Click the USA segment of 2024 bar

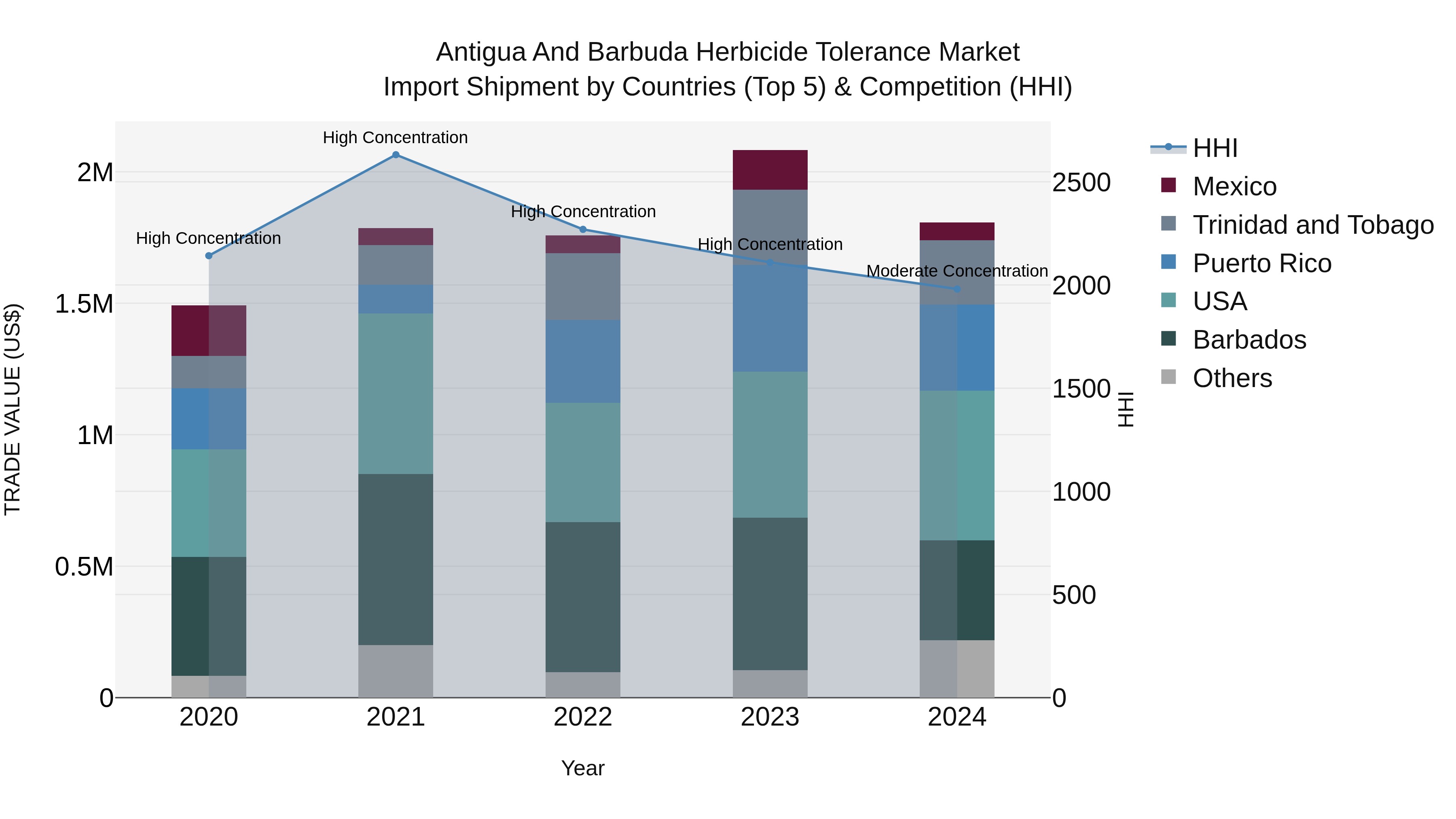pos(957,466)
